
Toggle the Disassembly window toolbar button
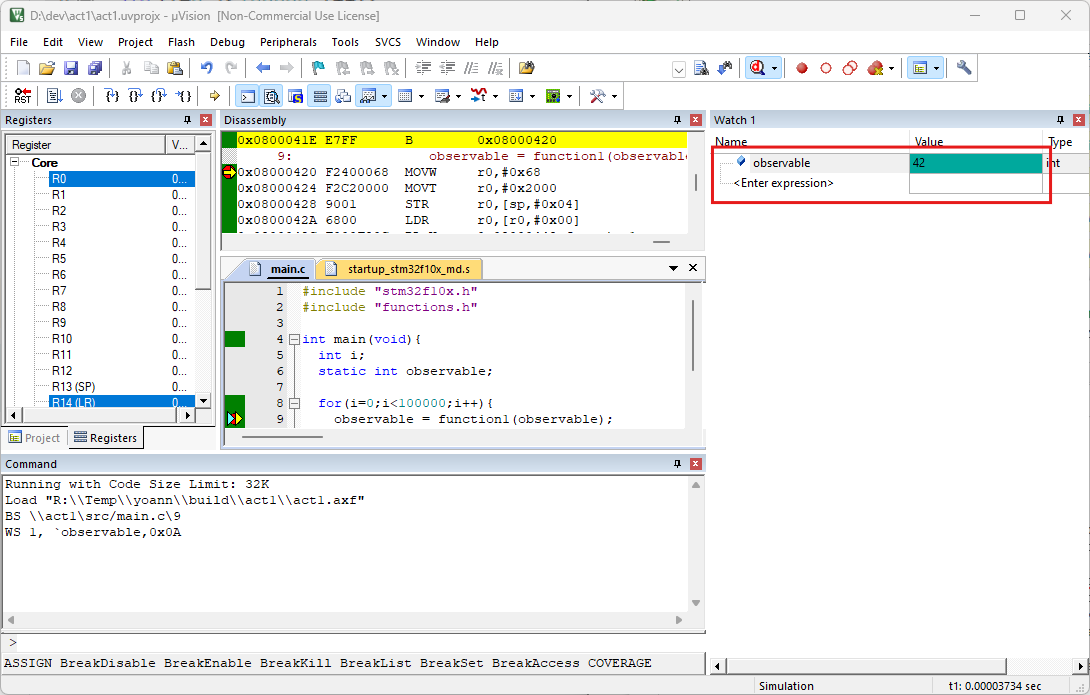tap(271, 96)
